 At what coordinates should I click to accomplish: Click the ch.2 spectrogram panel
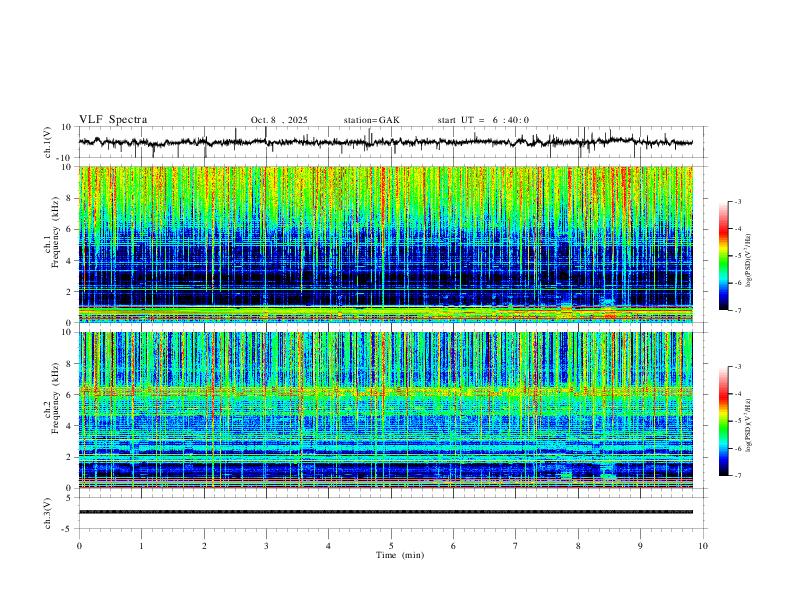click(385, 410)
